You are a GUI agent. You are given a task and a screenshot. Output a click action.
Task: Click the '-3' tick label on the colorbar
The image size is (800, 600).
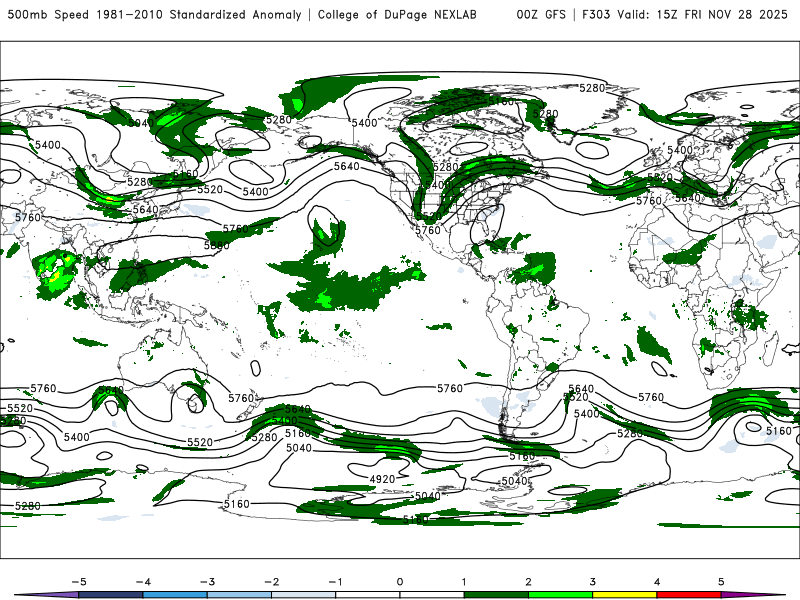pos(207,582)
